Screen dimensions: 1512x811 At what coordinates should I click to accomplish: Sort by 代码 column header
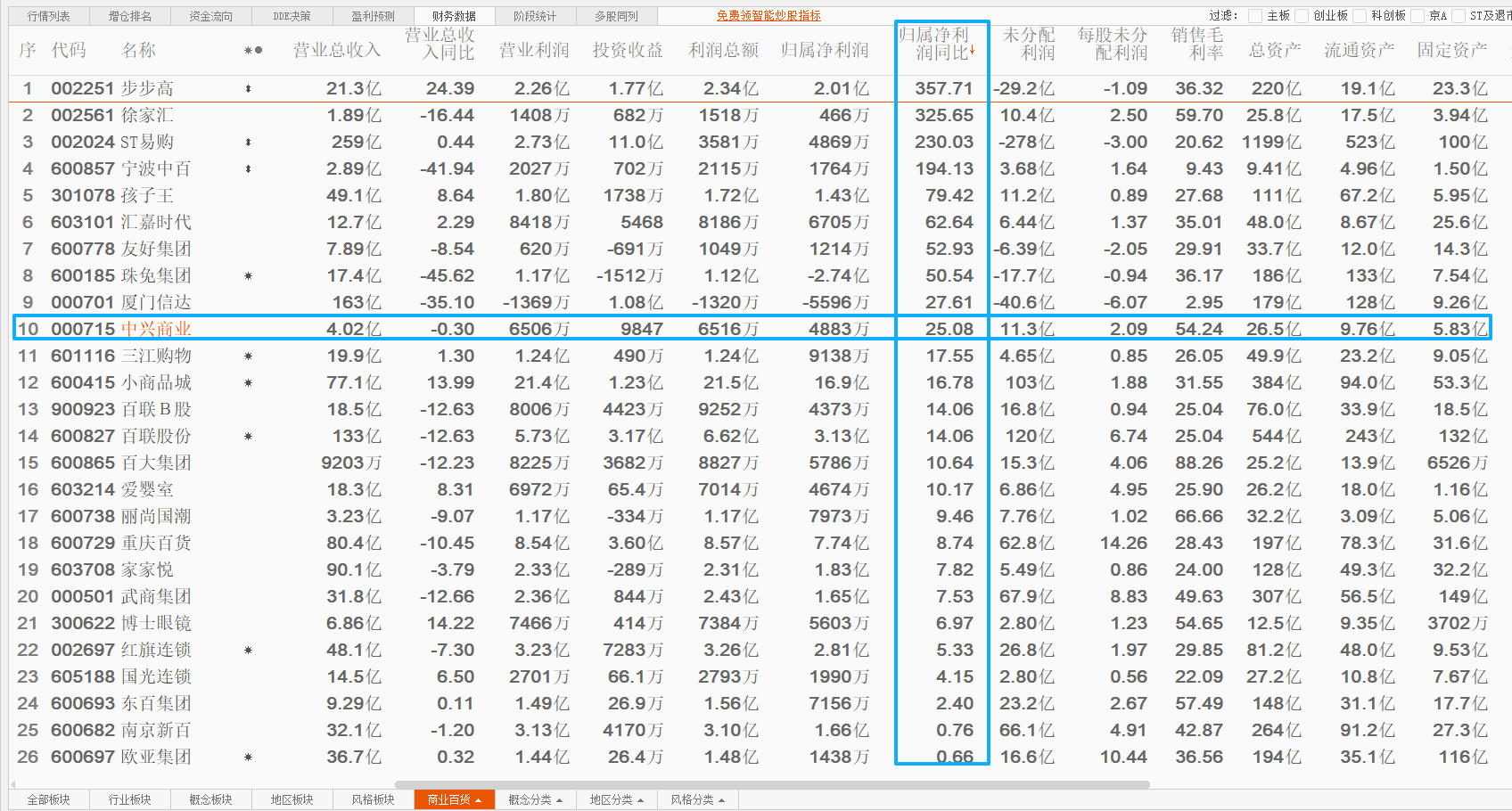(69, 50)
